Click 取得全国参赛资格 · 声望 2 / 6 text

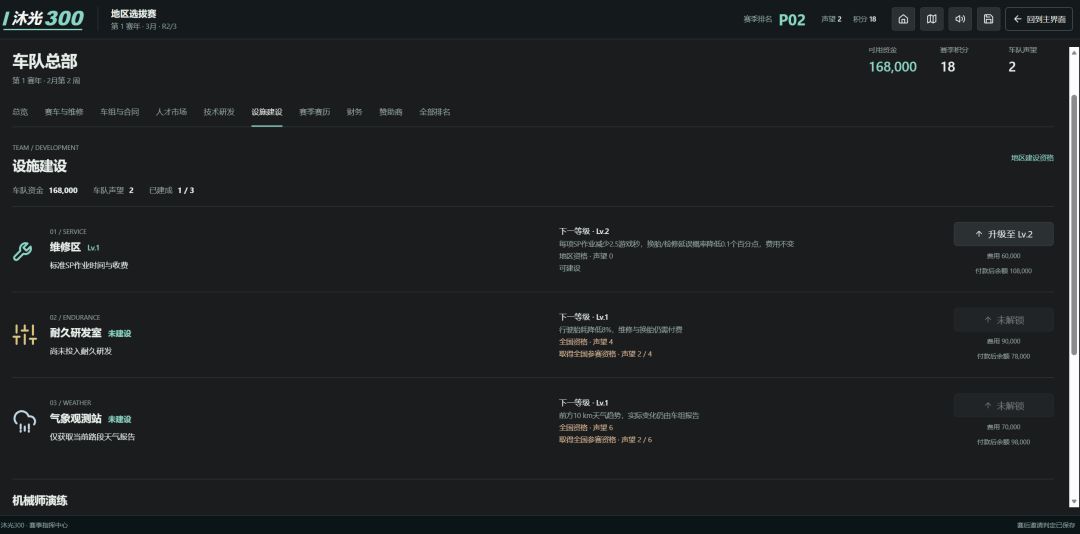click(x=605, y=440)
